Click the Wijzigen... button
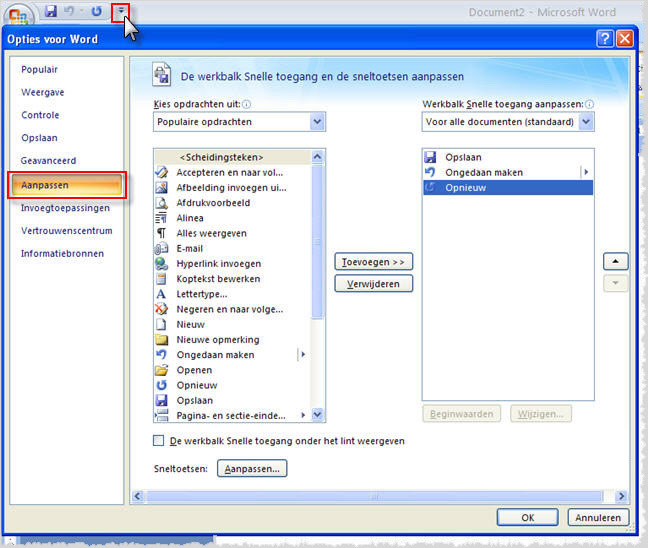This screenshot has width=648, height=548. [541, 414]
